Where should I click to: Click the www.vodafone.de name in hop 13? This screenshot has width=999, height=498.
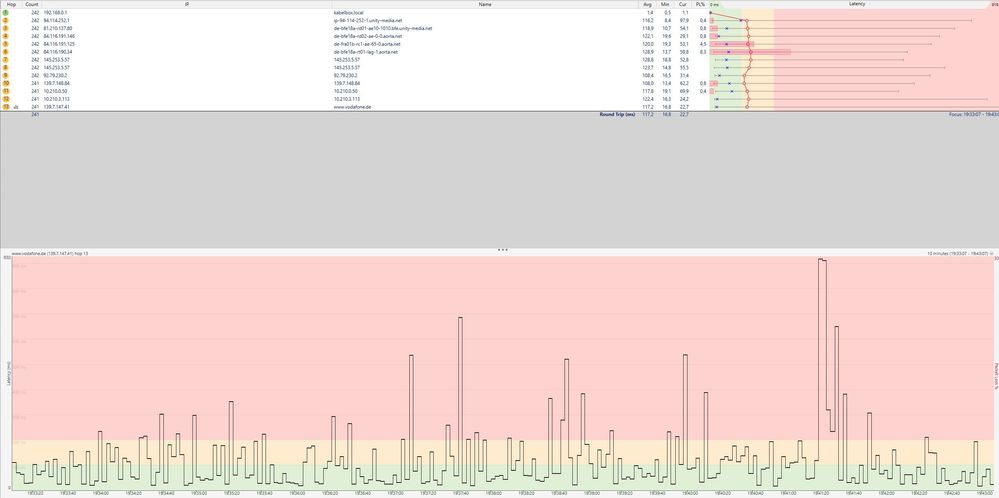coord(352,107)
